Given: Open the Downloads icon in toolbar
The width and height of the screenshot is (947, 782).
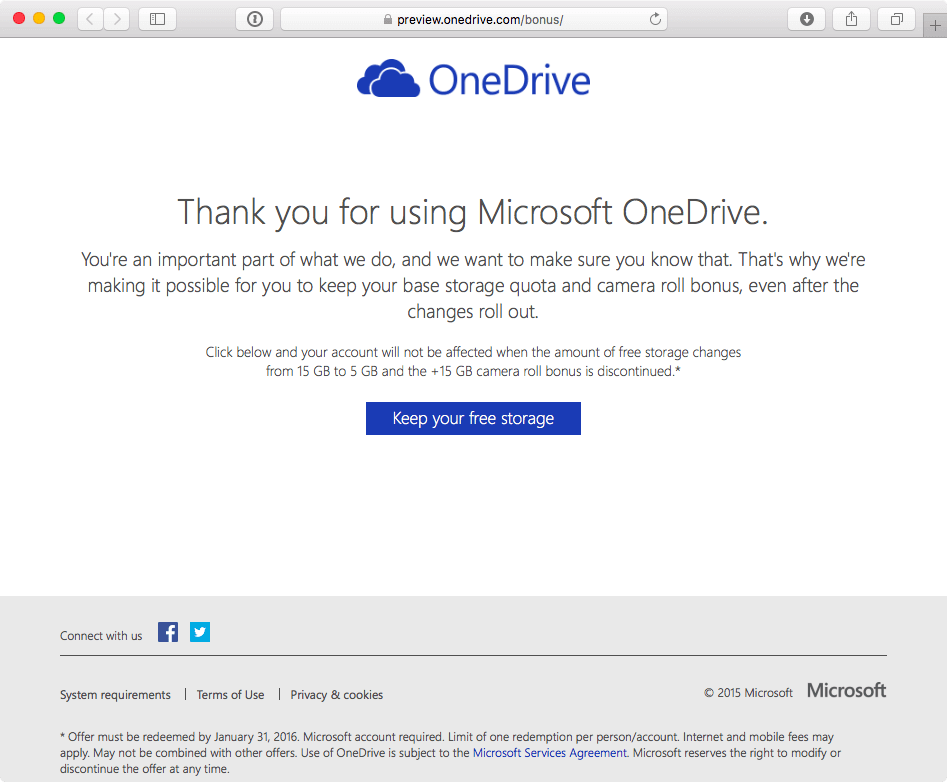Looking at the screenshot, I should coord(807,19).
